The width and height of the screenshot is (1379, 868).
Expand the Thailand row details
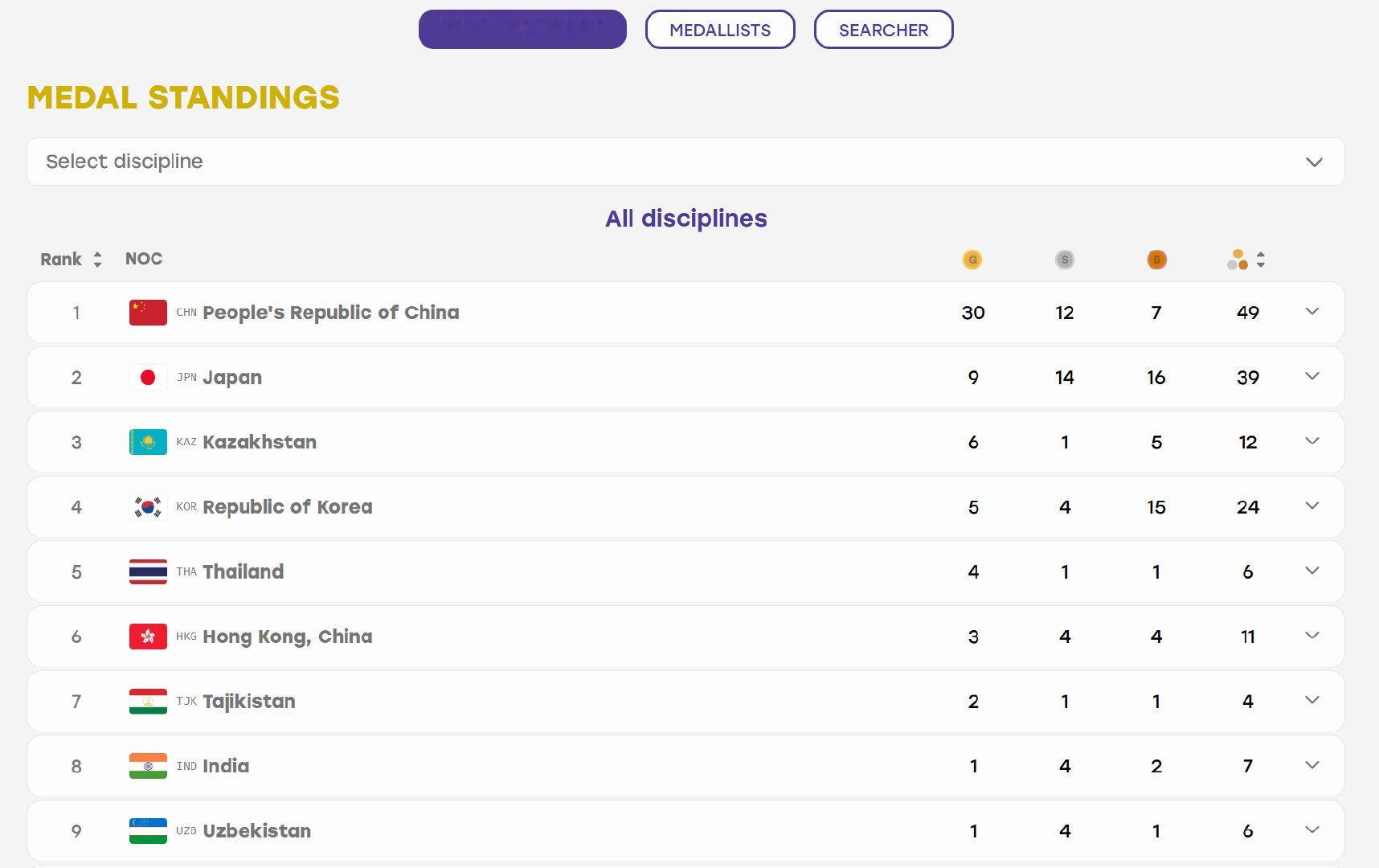1312,571
